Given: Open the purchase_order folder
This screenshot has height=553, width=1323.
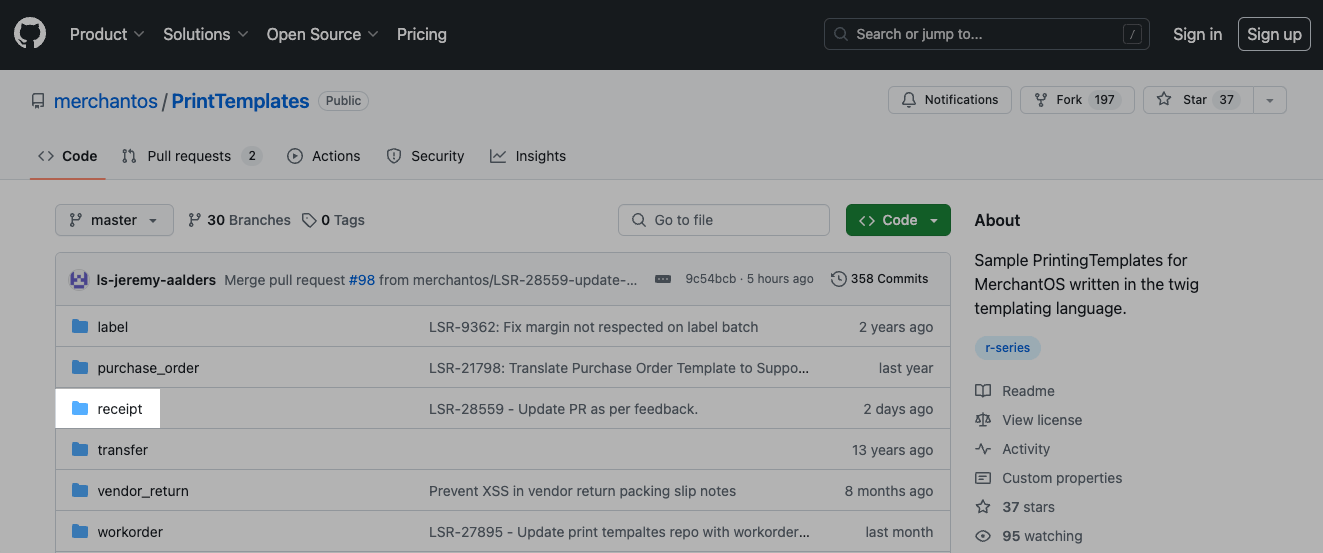Looking at the screenshot, I should click(x=148, y=368).
